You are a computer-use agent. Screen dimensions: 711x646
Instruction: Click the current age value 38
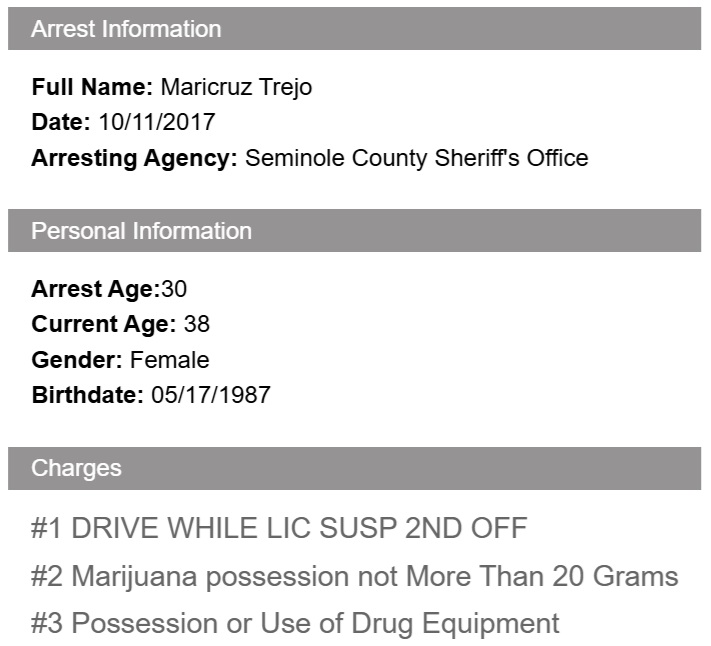click(197, 324)
